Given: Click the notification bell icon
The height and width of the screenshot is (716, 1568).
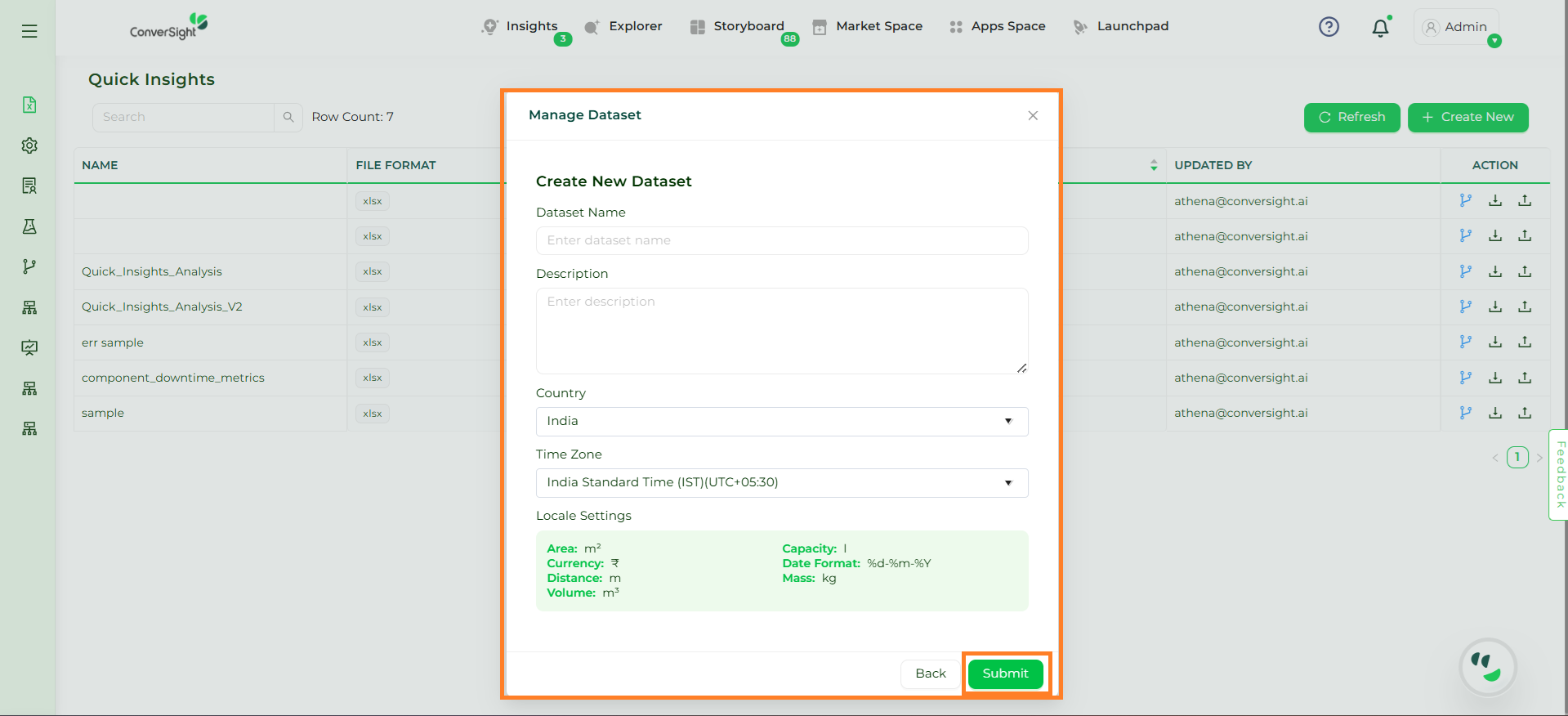Looking at the screenshot, I should [x=1380, y=28].
